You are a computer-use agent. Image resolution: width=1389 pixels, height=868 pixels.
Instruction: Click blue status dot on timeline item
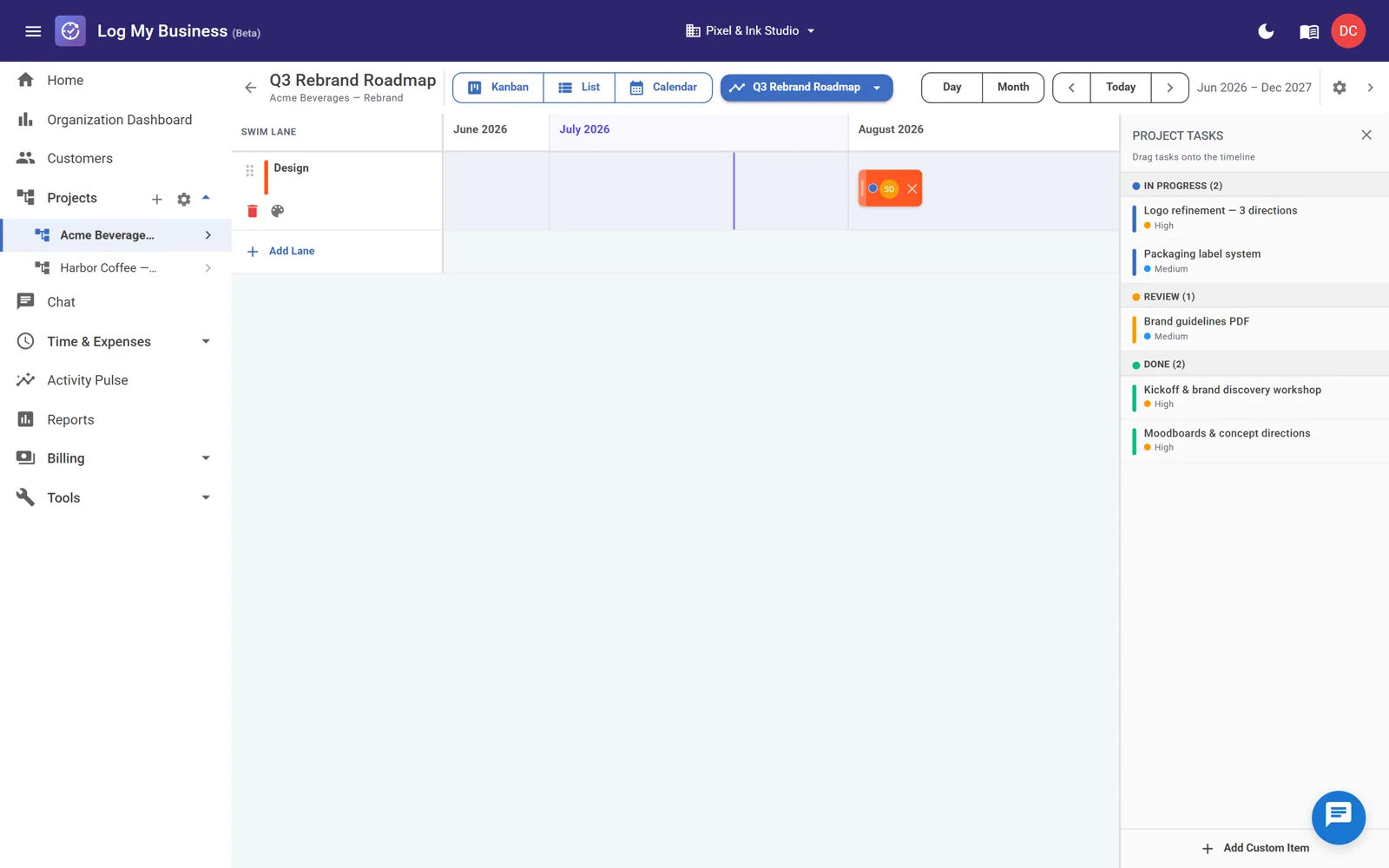(x=872, y=188)
